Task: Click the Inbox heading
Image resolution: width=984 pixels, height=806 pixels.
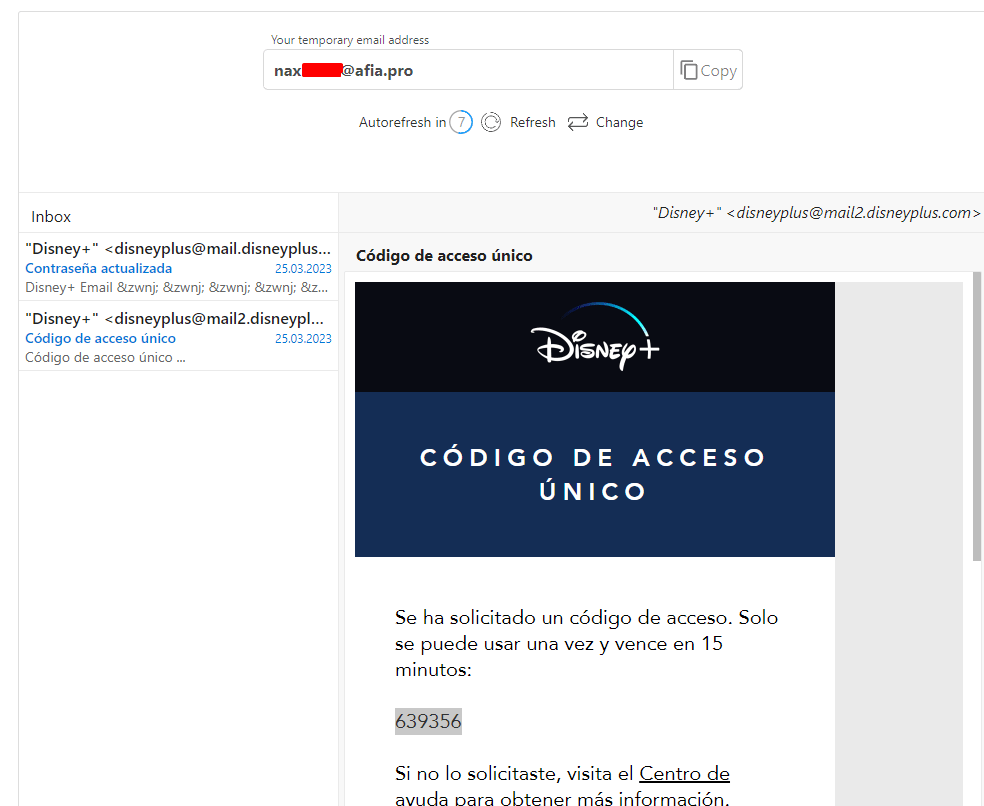Action: point(51,217)
